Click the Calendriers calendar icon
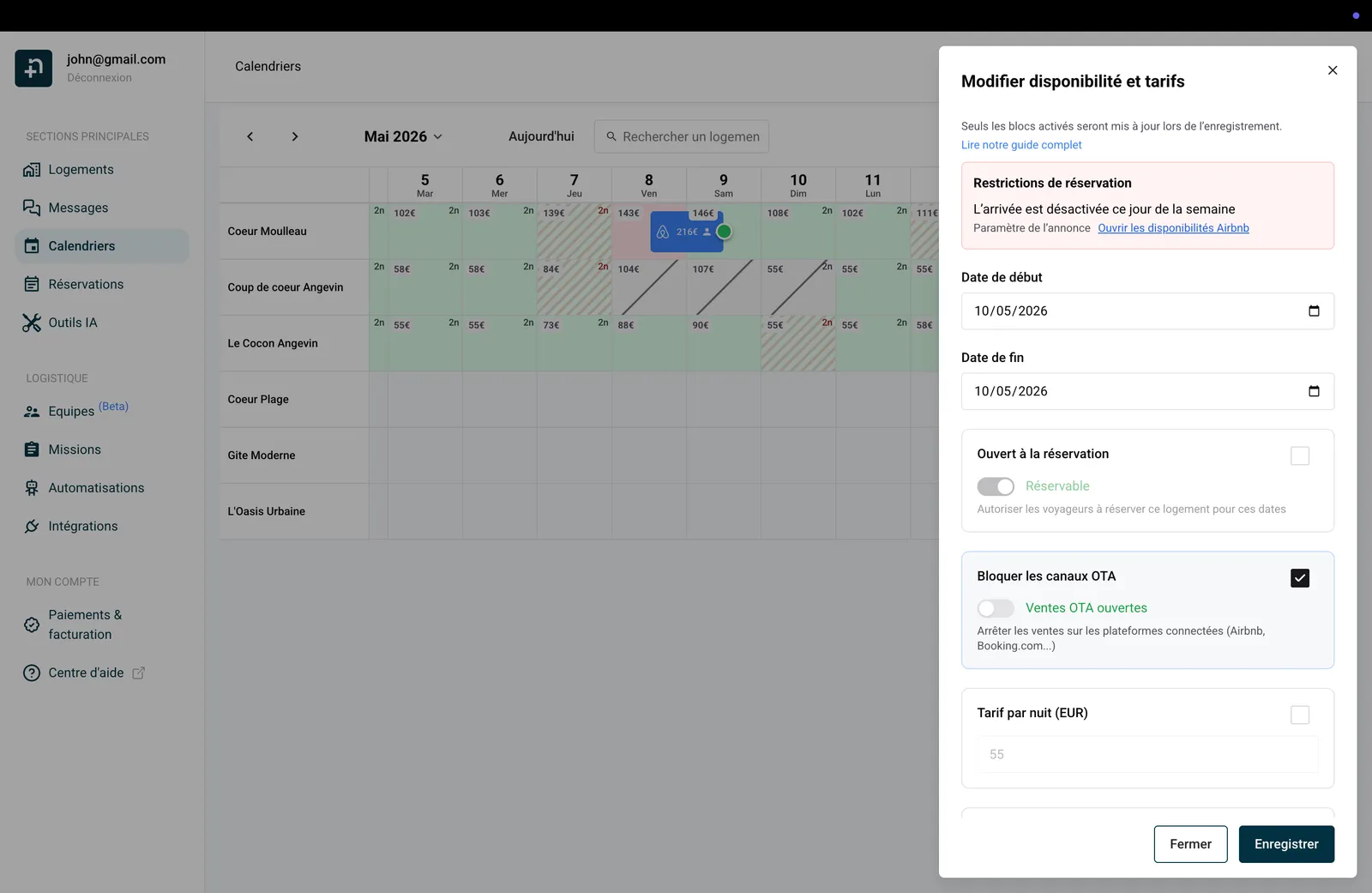The height and width of the screenshot is (893, 1372). click(x=32, y=246)
